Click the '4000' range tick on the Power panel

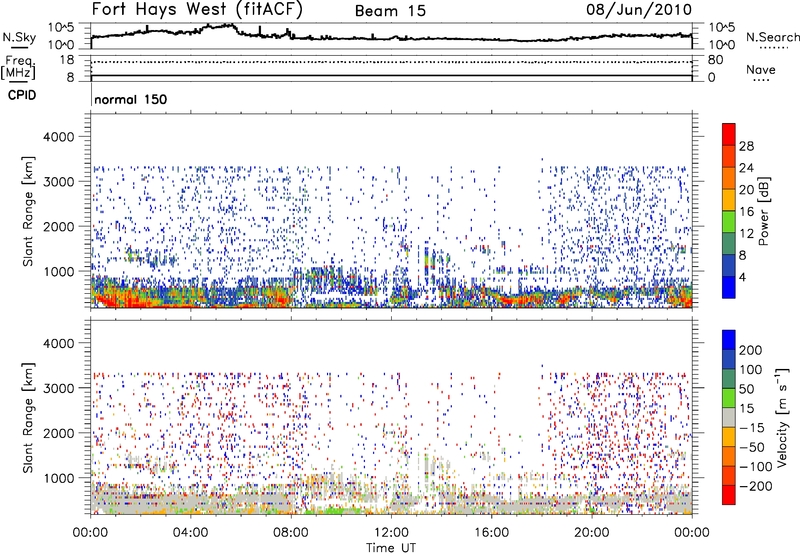pyautogui.click(x=58, y=137)
